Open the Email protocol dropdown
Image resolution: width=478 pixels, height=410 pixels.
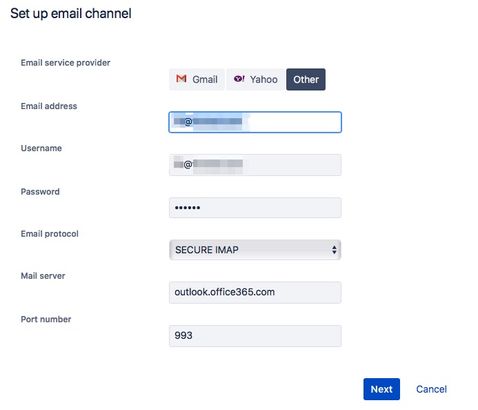coord(255,250)
